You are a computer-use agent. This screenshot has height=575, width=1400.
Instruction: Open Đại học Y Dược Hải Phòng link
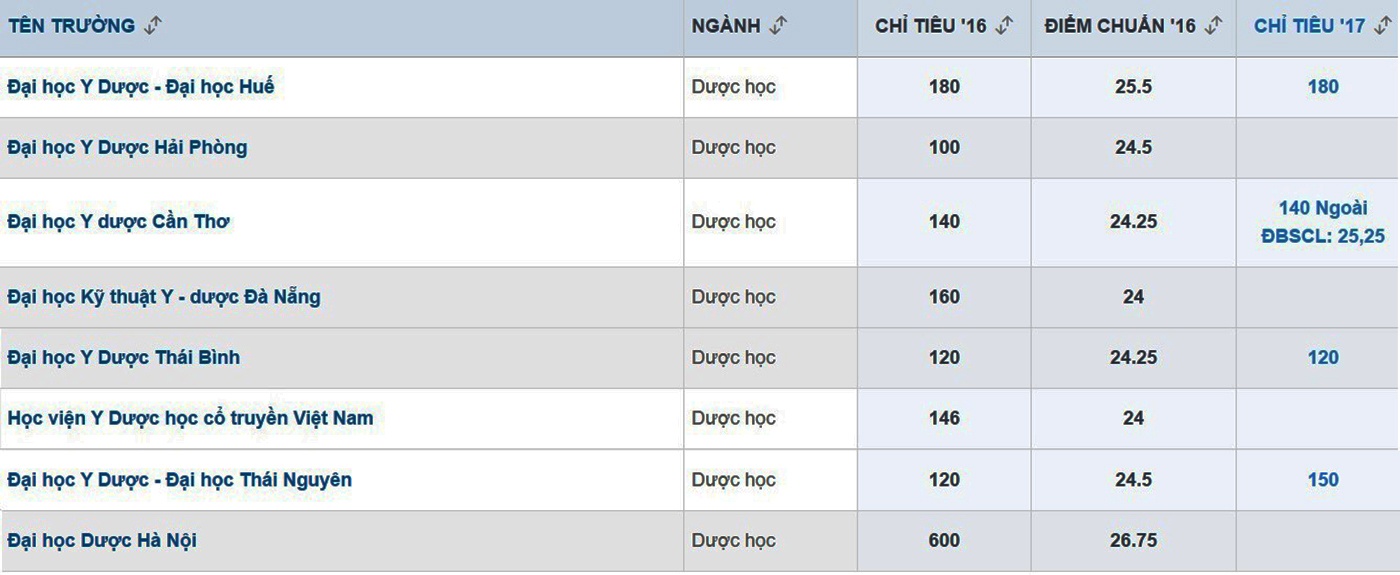127,148
